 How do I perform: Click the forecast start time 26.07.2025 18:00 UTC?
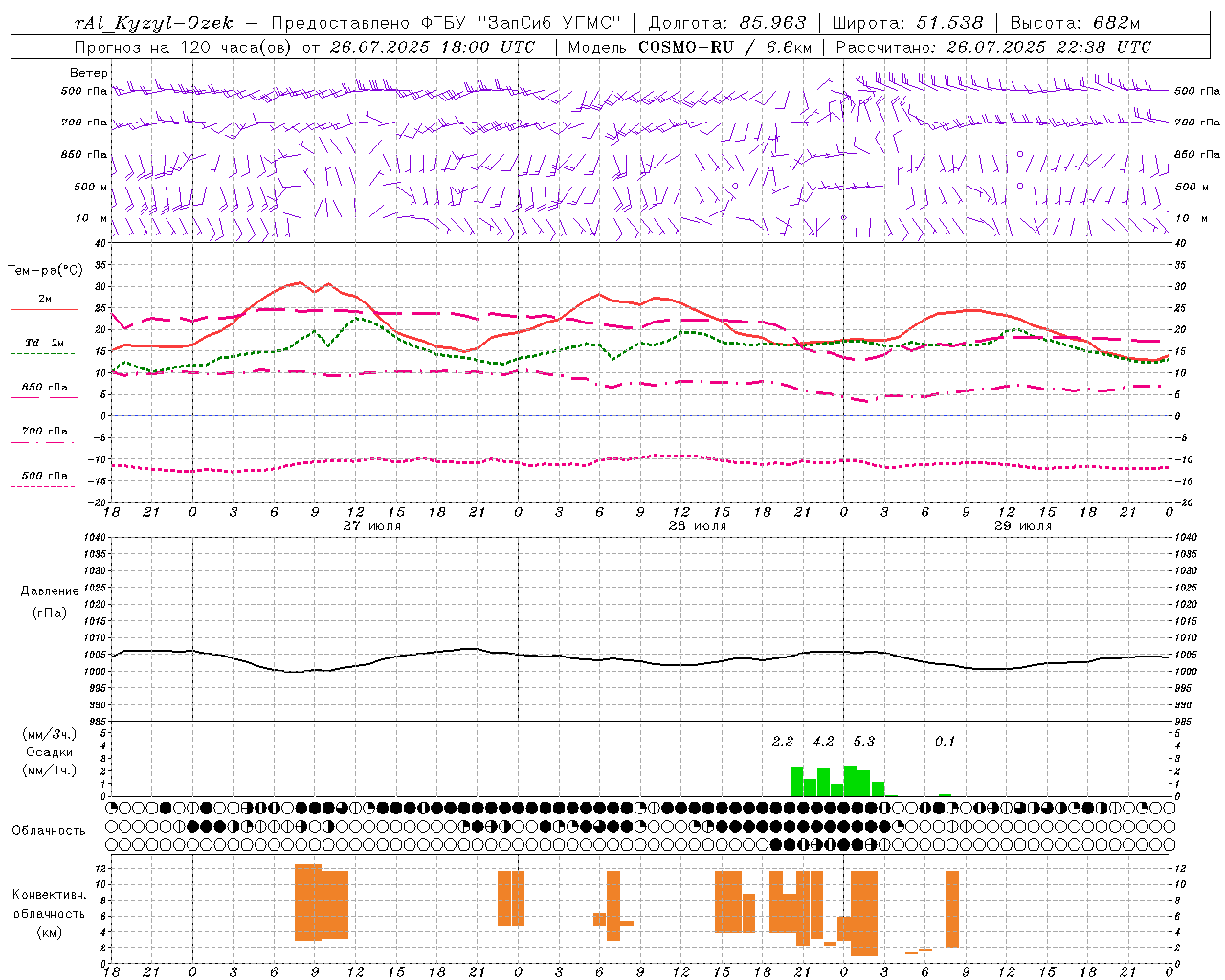click(433, 47)
